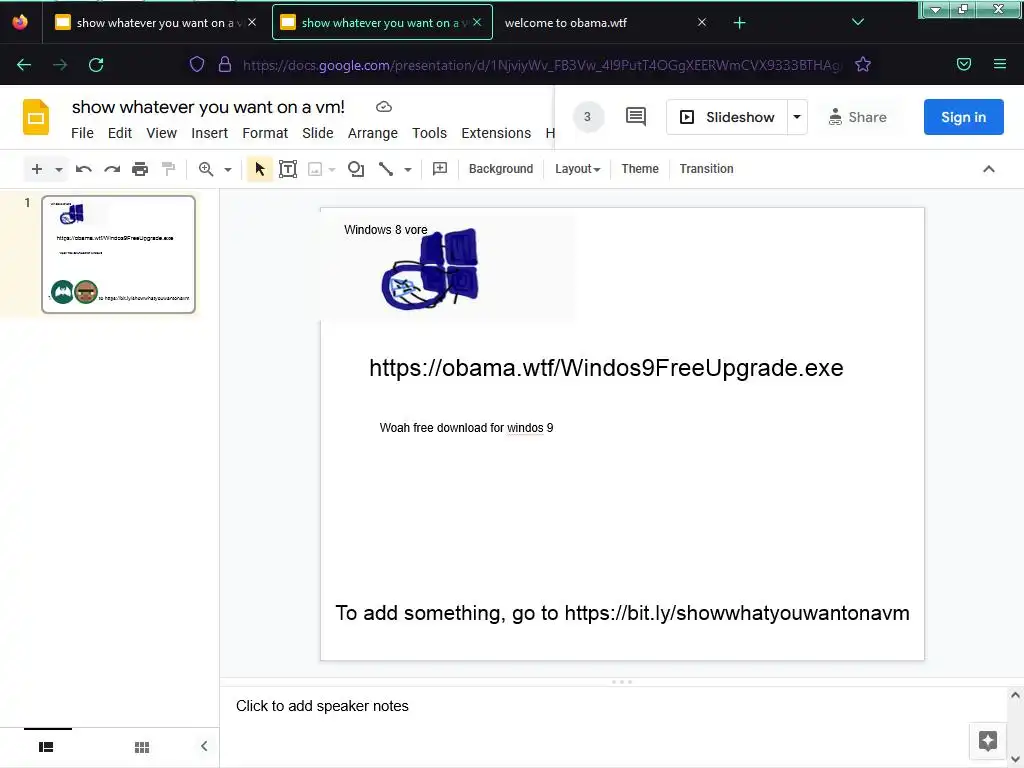Reload the page with refresh icon

(96, 65)
